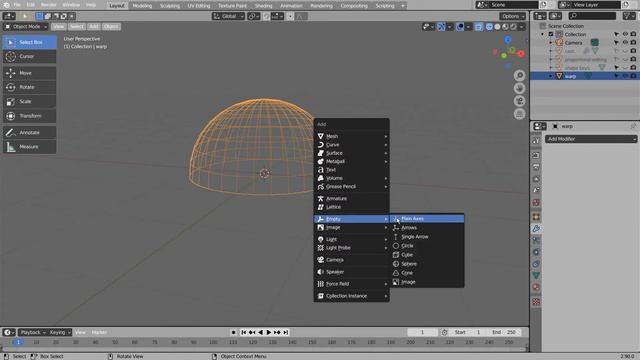
Task: Switch perspective/orthographic grid icon
Action: point(519,114)
